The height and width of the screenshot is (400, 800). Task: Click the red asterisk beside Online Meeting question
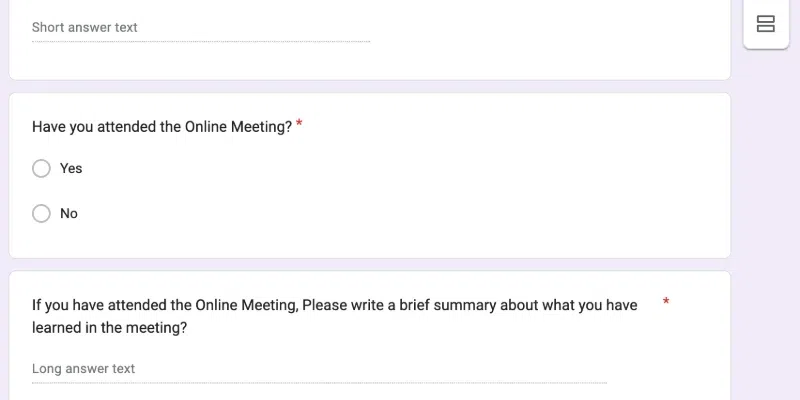(x=299, y=125)
